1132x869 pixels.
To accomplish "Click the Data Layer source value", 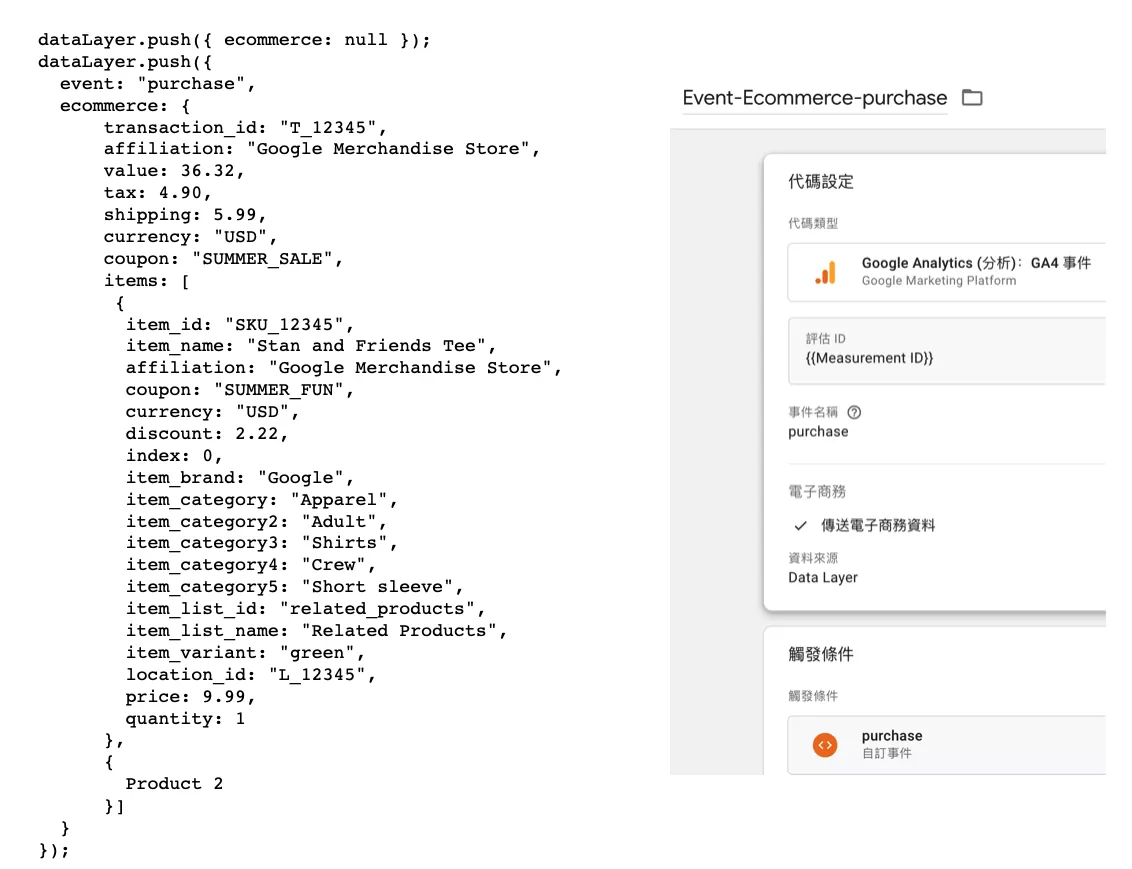I will coord(823,577).
